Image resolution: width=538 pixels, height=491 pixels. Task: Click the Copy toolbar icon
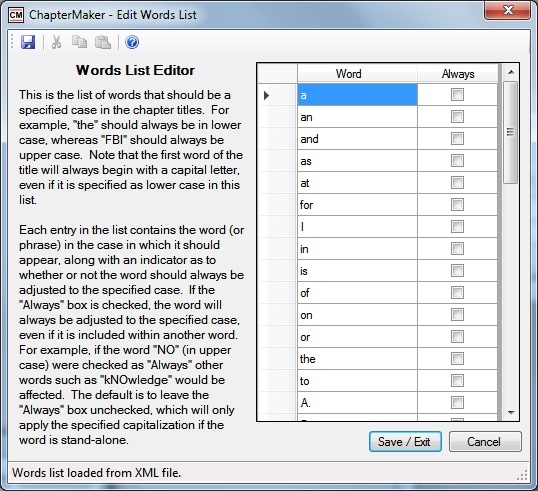click(79, 42)
